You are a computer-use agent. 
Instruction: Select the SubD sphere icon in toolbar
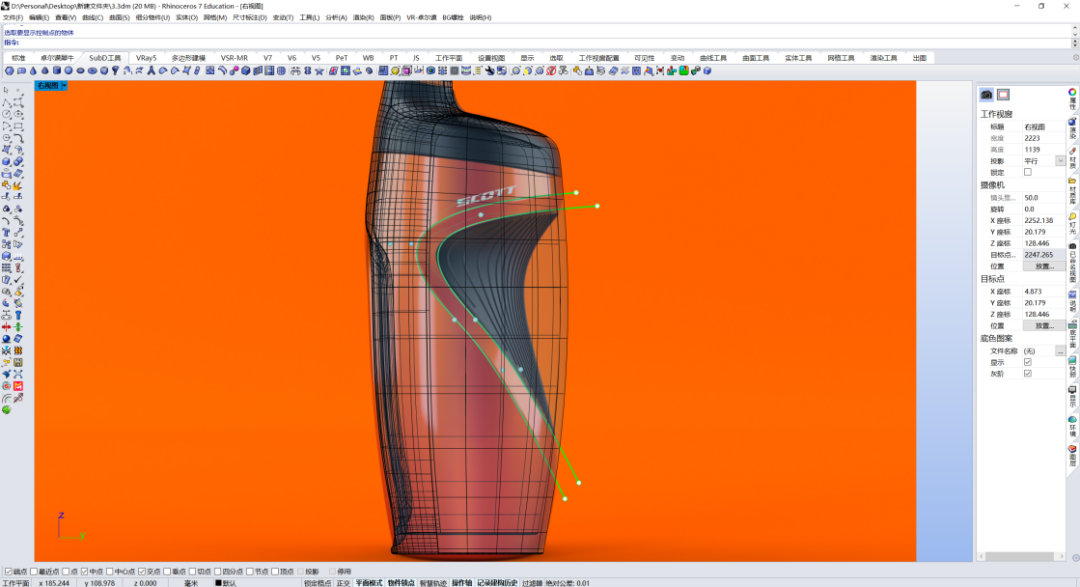[68, 70]
